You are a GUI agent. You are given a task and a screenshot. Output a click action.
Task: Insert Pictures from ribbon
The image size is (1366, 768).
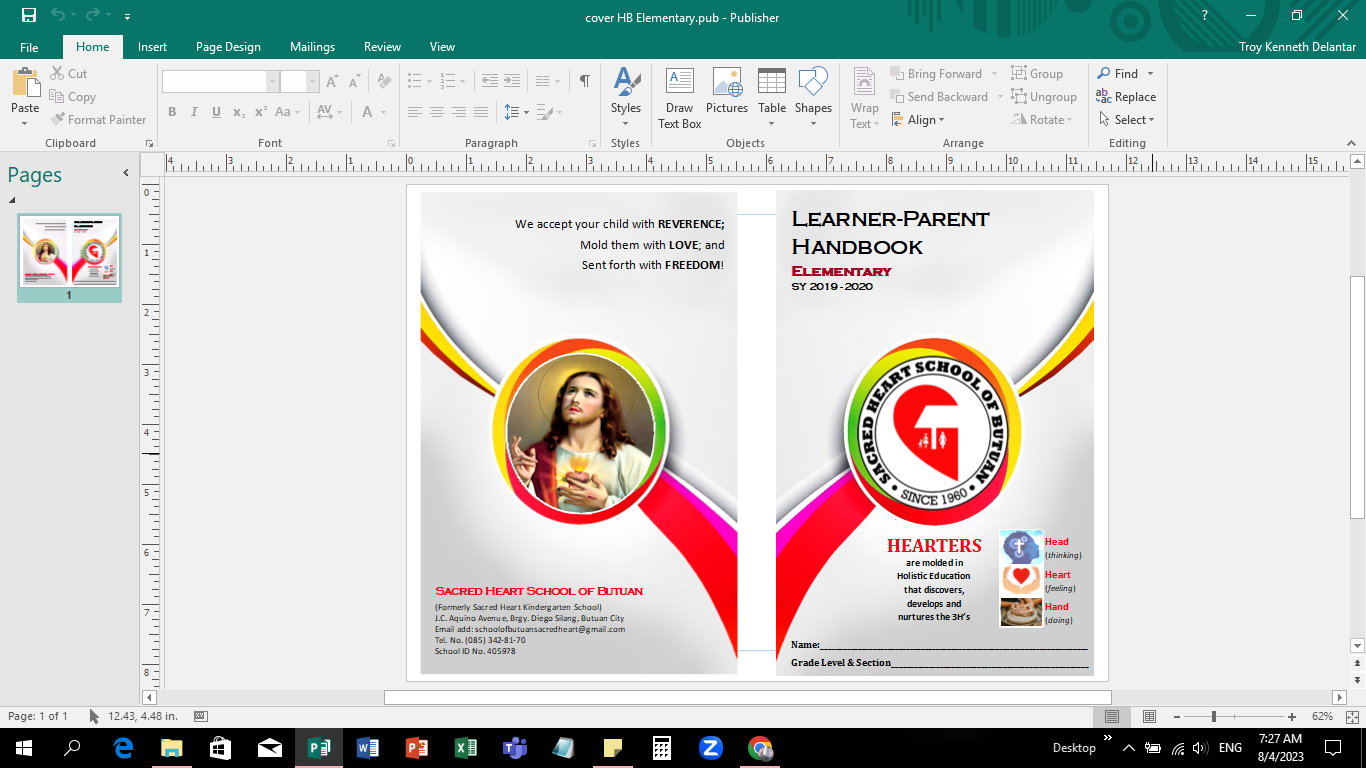click(727, 92)
